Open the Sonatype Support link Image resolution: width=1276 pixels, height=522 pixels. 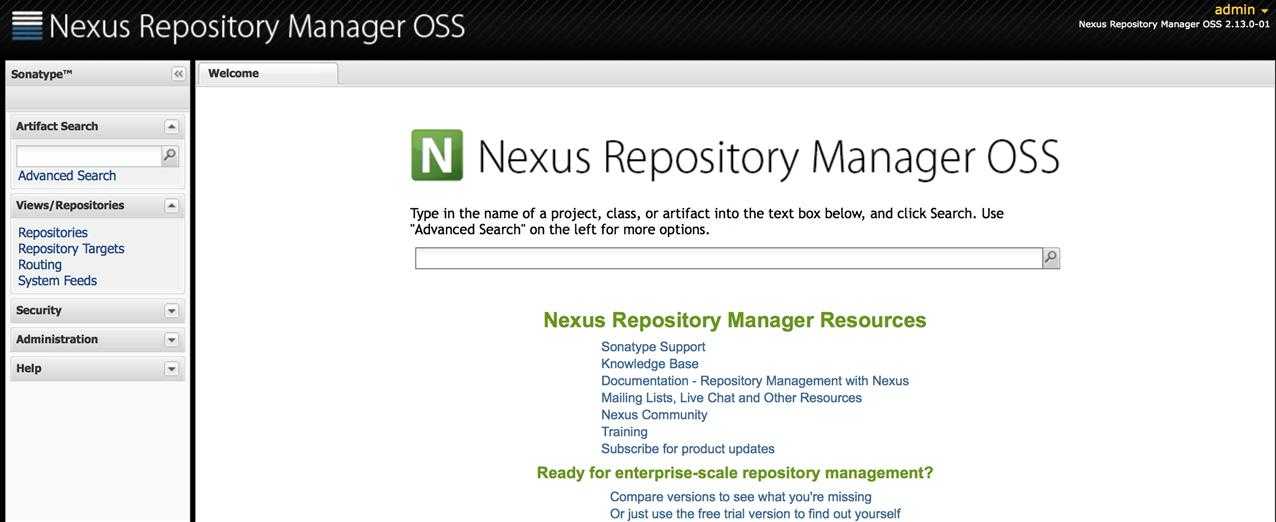click(653, 347)
